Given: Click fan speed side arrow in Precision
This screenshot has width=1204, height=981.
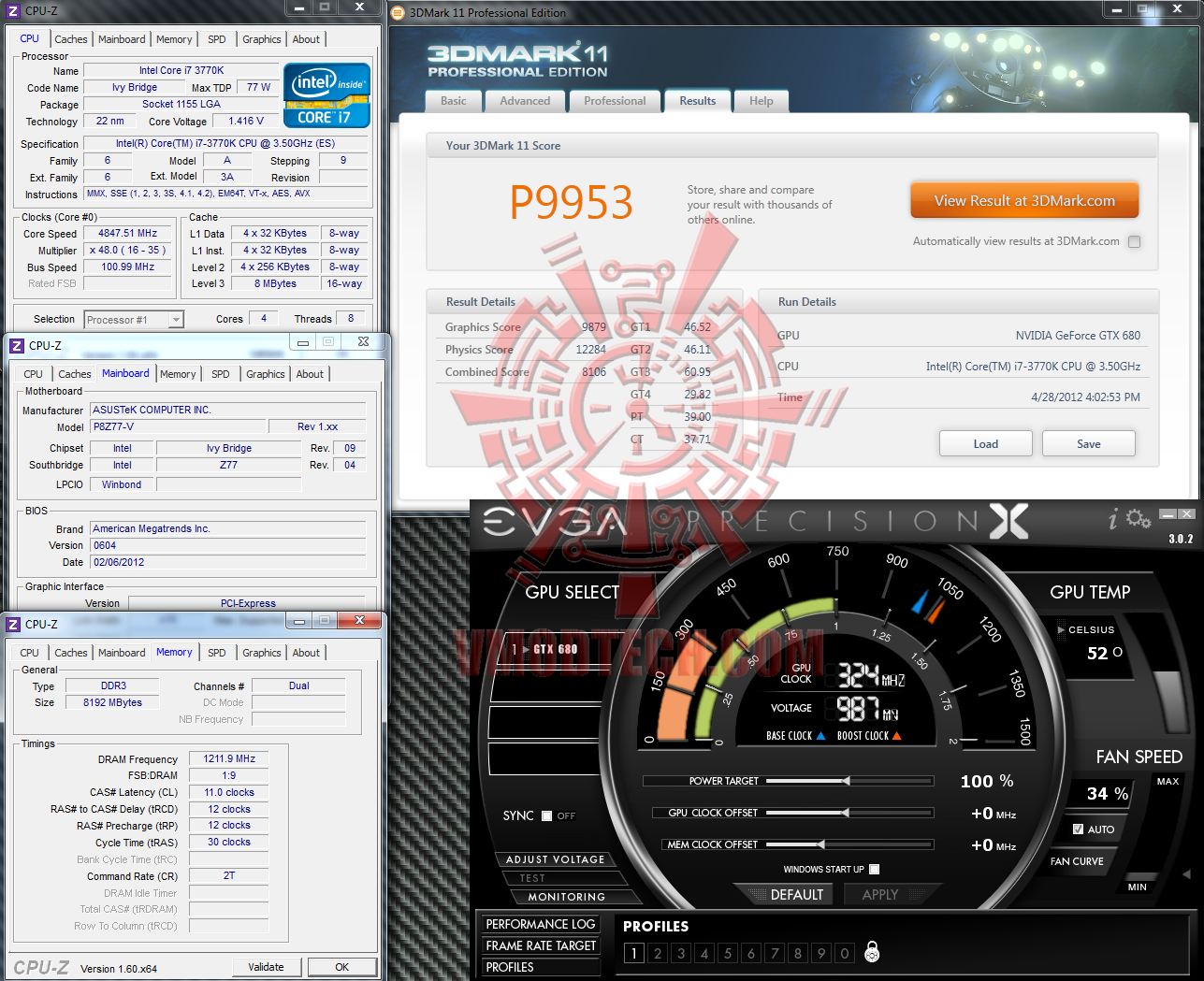Looking at the screenshot, I should coord(1186,874).
